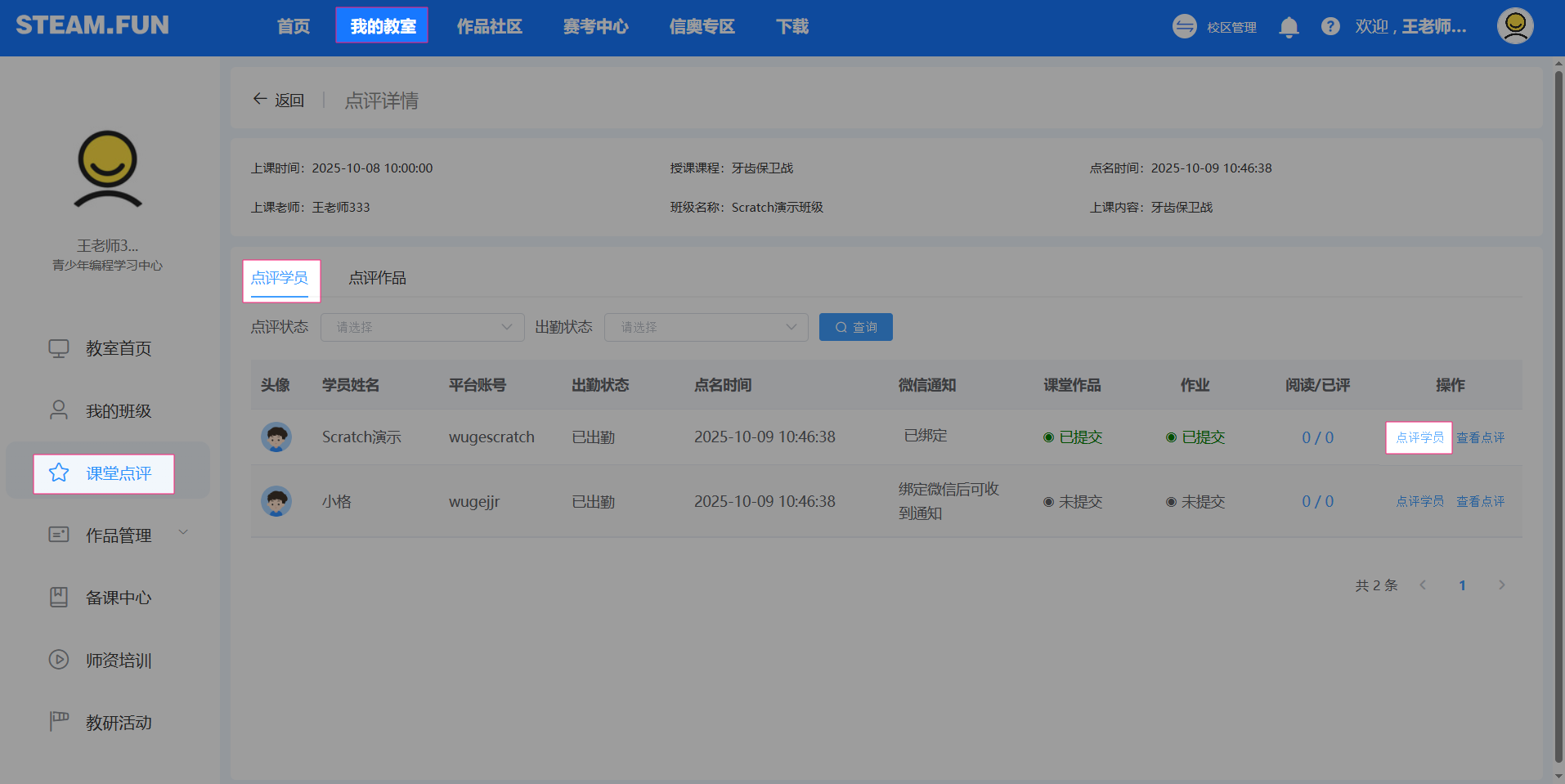Click the notification bell icon
Viewport: 1565px width, 784px height.
coord(1289,27)
